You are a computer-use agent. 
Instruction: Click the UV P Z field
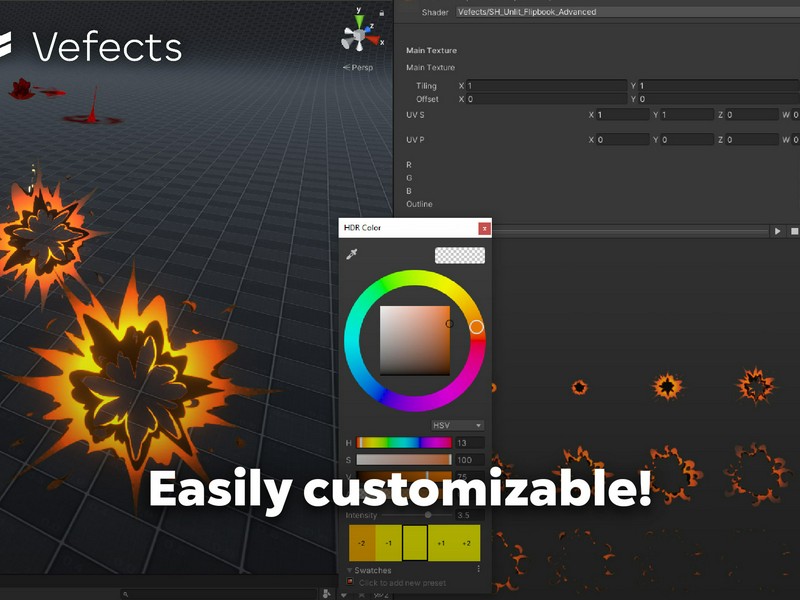(753, 139)
